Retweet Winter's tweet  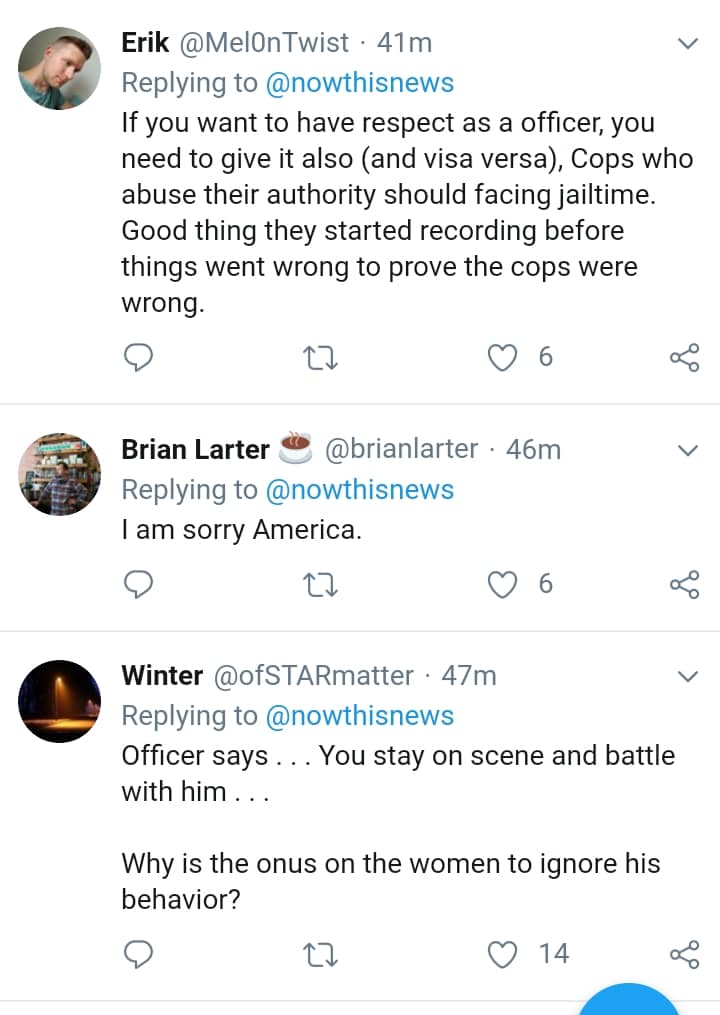322,955
